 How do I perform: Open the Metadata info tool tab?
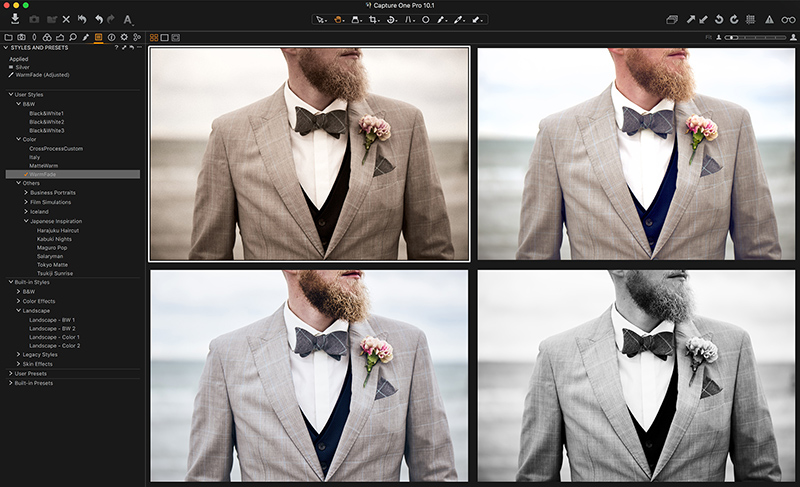(111, 37)
